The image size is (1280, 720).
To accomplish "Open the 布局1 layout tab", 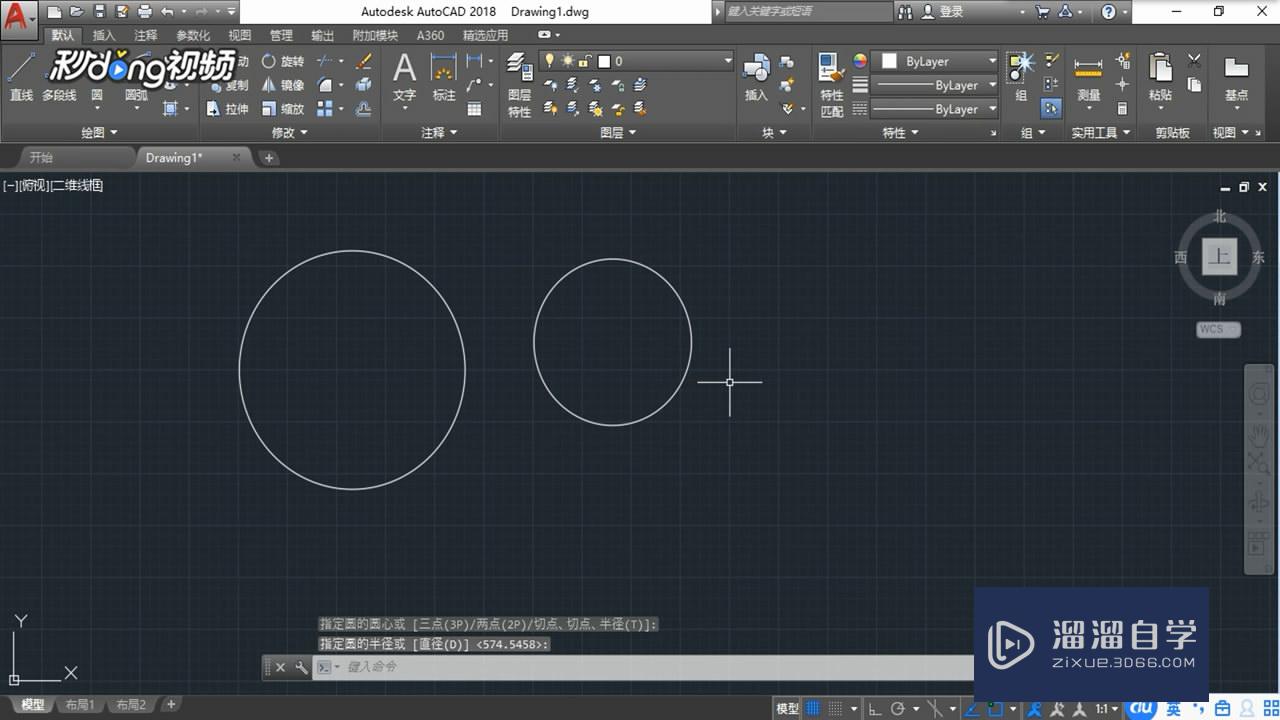I will (x=79, y=704).
